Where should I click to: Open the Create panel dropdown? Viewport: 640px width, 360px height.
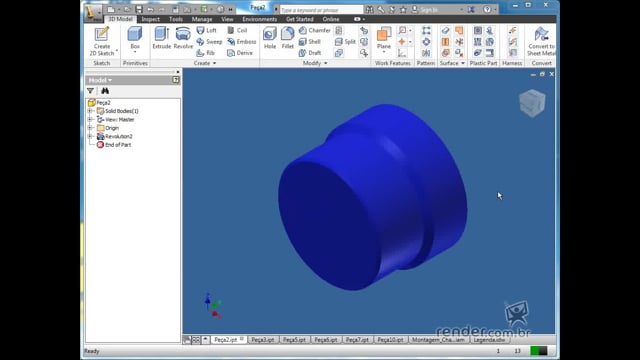click(205, 63)
